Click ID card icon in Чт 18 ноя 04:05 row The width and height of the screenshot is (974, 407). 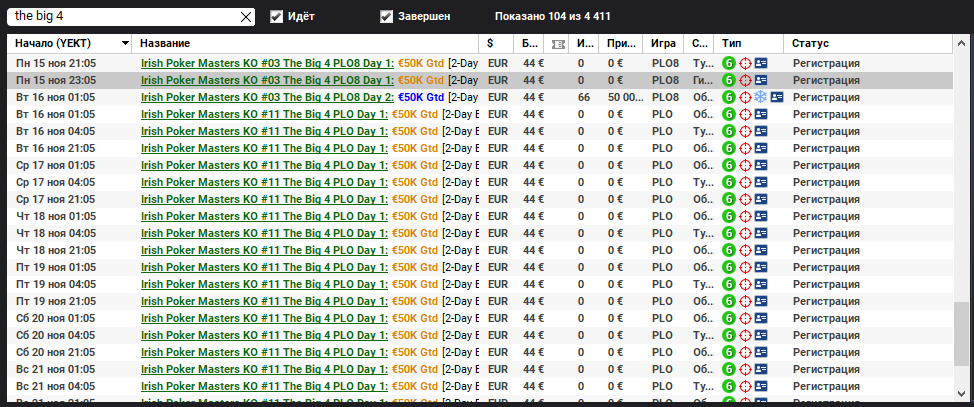(761, 233)
